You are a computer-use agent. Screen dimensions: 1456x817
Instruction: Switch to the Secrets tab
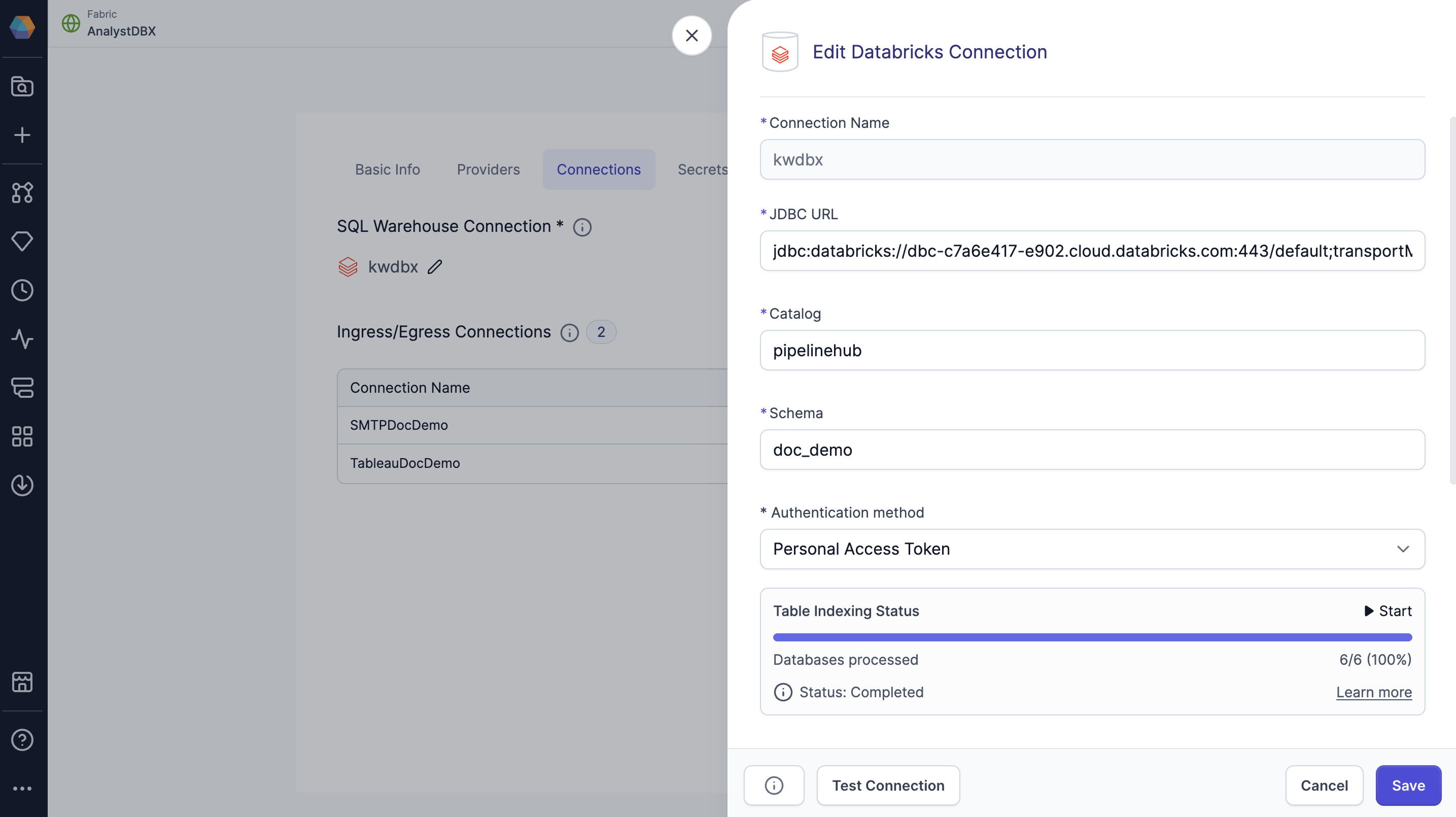[x=703, y=169]
